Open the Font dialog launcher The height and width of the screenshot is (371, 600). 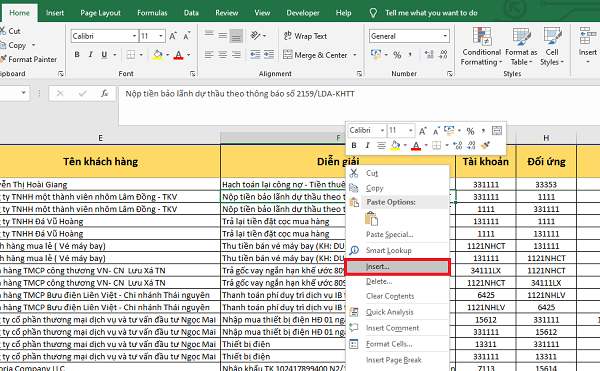click(x=192, y=73)
